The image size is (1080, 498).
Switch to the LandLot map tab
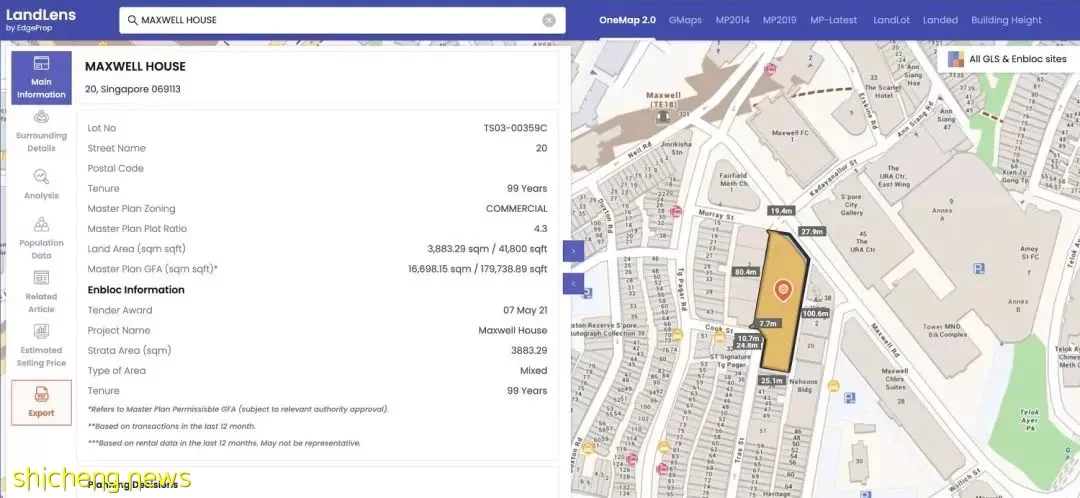[891, 20]
